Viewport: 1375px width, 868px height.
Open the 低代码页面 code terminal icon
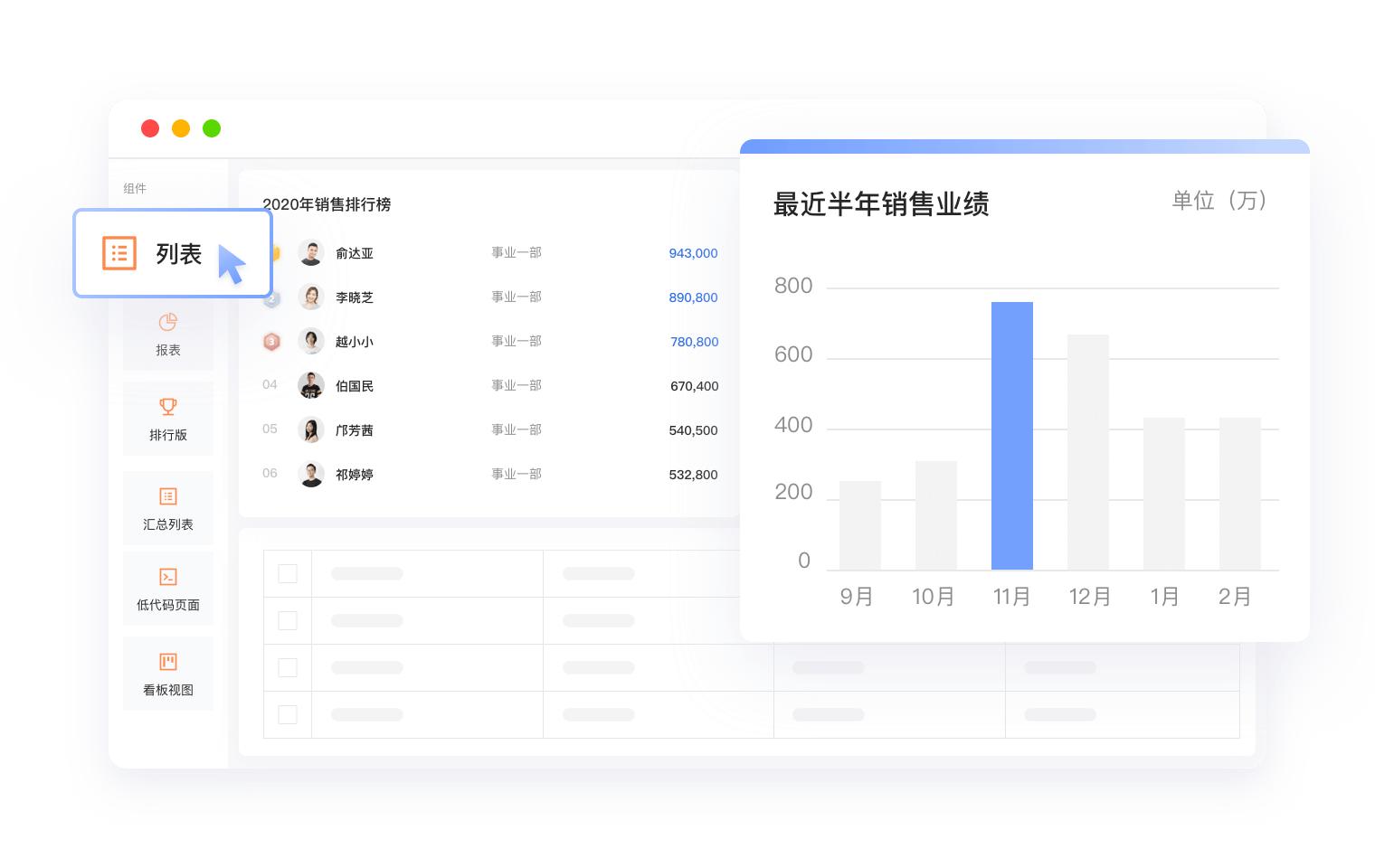click(168, 576)
